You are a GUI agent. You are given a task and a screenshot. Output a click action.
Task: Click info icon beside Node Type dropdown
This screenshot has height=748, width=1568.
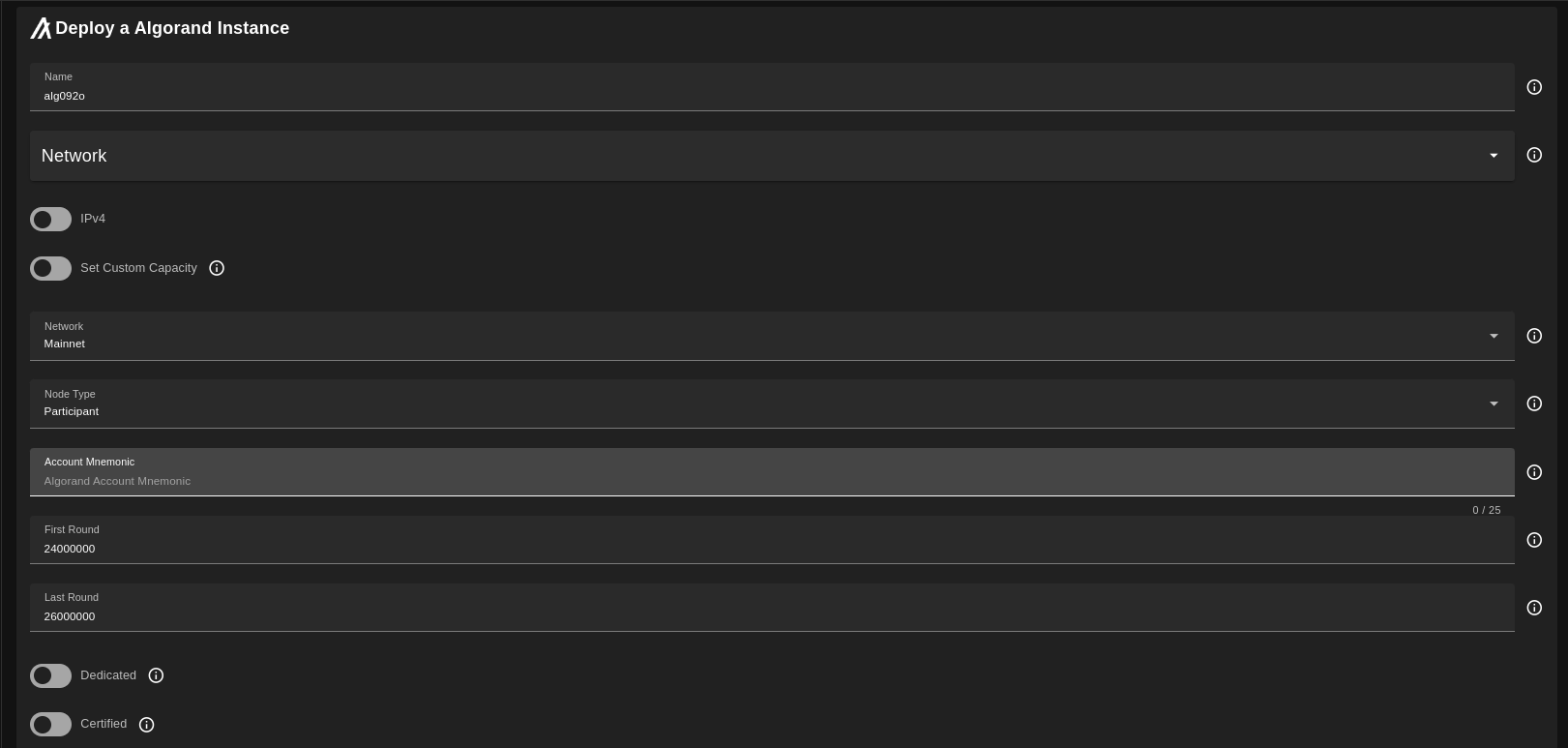click(x=1534, y=404)
